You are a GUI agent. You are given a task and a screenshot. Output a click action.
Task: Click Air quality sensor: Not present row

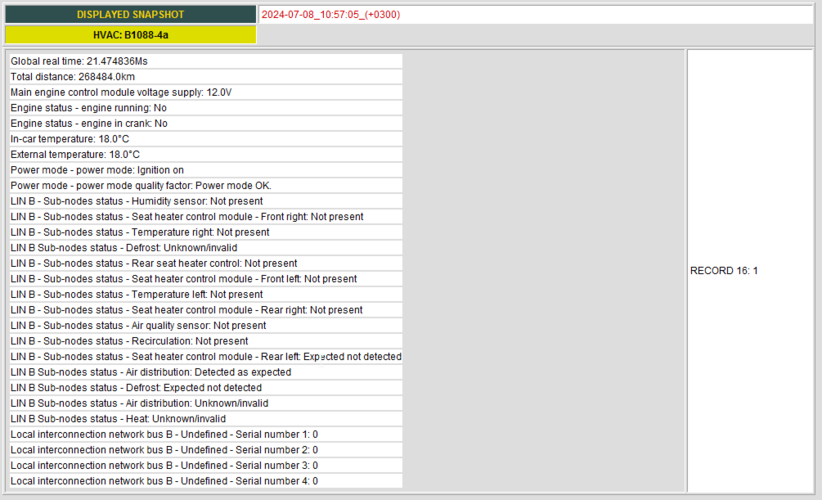206,325
